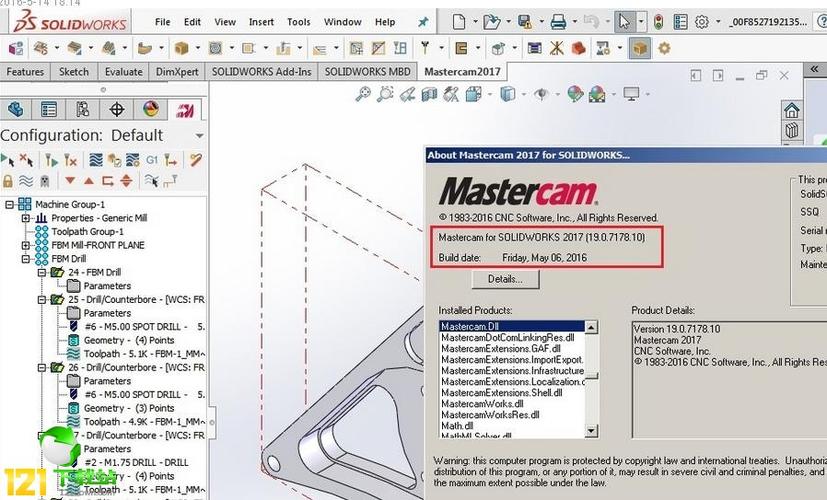Select Mastercam.Dll in Installed Products
Viewport: 827px width, 500px height.
coord(512,326)
